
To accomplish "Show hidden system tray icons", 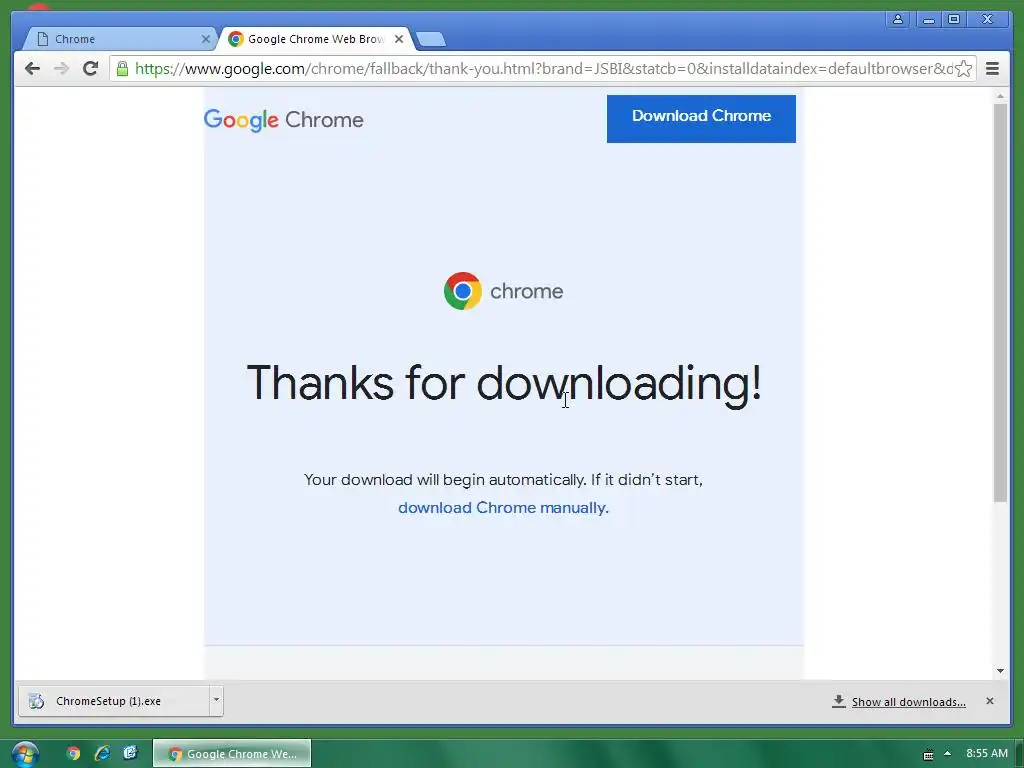I will 948,754.
